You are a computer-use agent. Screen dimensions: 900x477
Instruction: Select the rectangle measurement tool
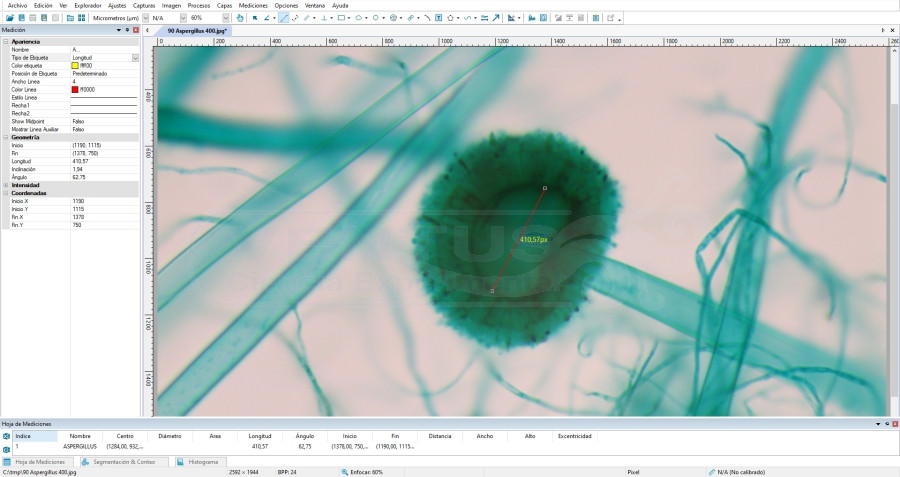(x=341, y=18)
